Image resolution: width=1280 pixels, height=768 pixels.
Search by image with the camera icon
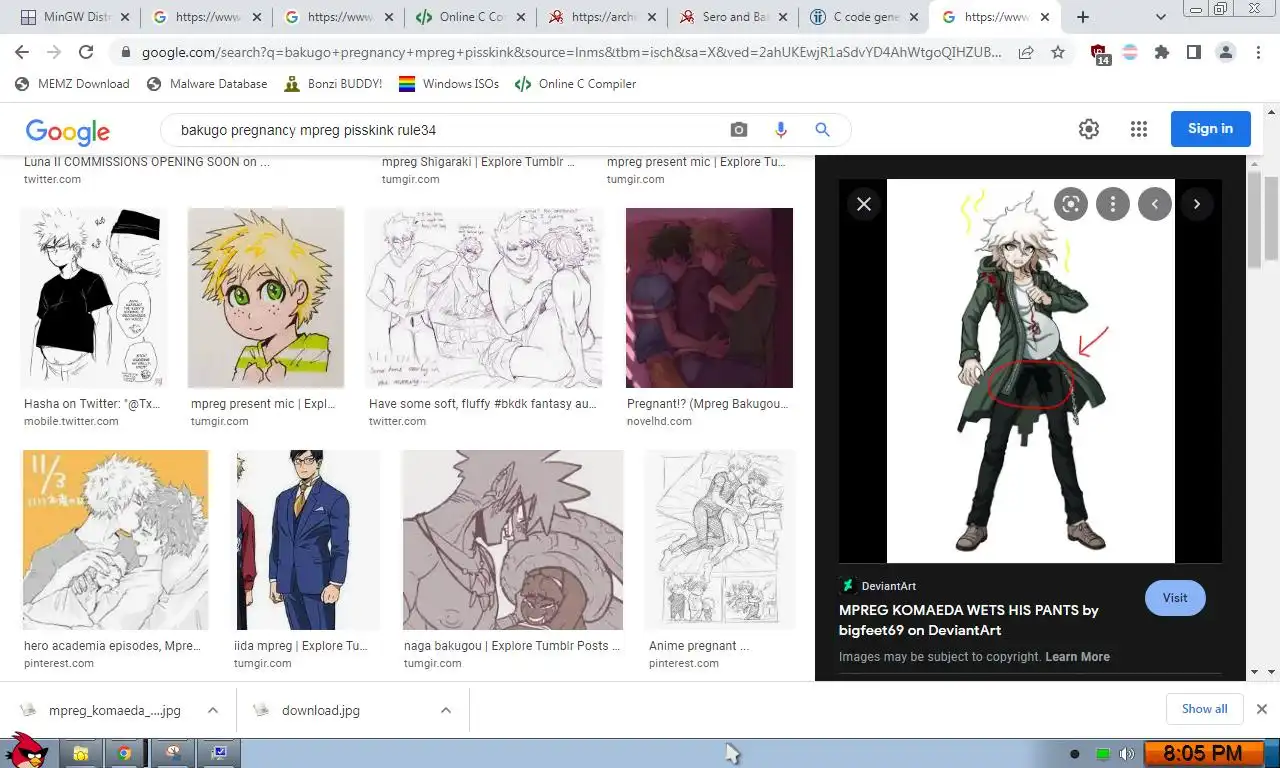pyautogui.click(x=739, y=130)
